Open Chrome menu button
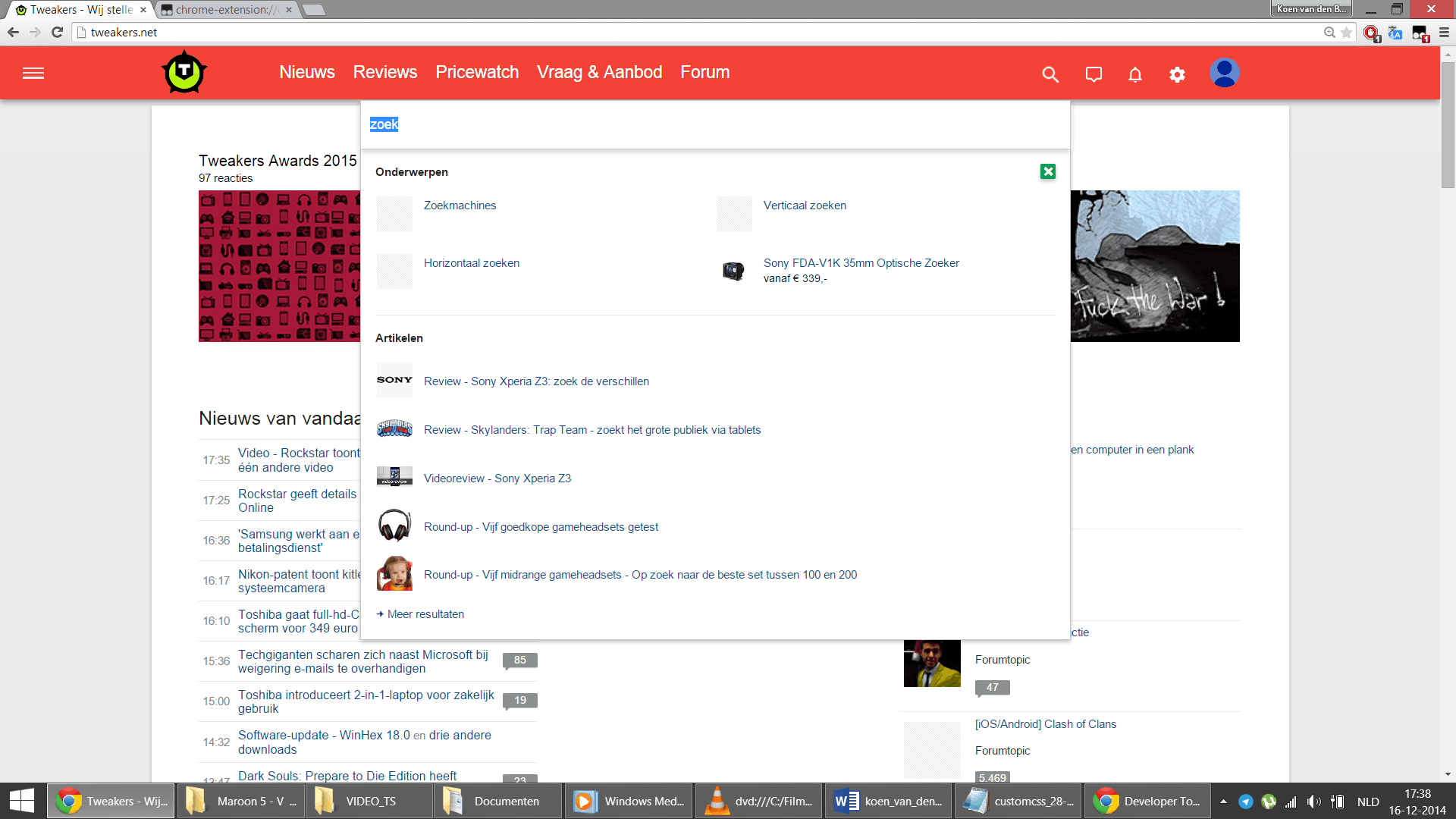The width and height of the screenshot is (1456, 819). click(1444, 33)
